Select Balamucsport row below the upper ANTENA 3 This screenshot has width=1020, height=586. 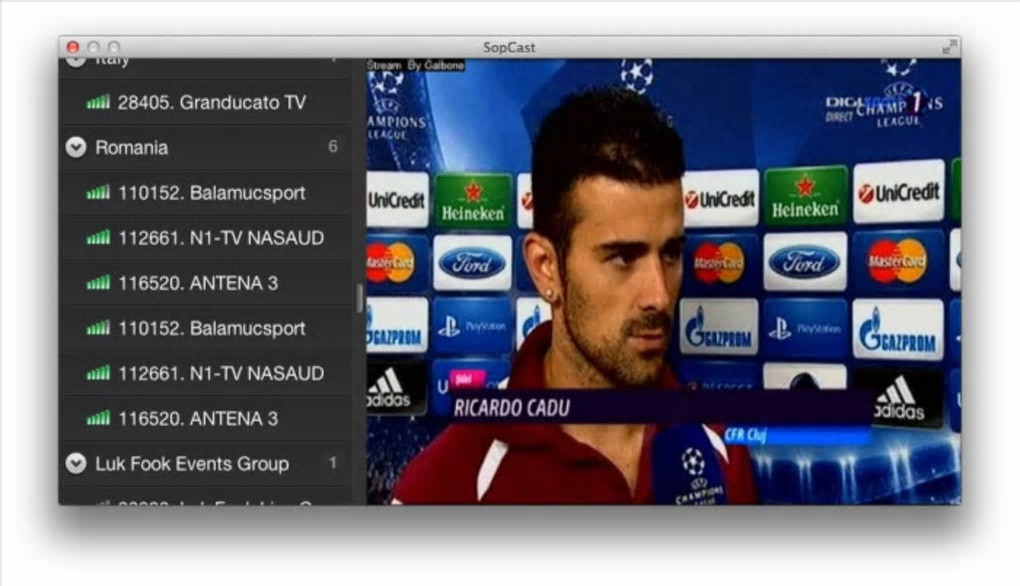(x=207, y=328)
